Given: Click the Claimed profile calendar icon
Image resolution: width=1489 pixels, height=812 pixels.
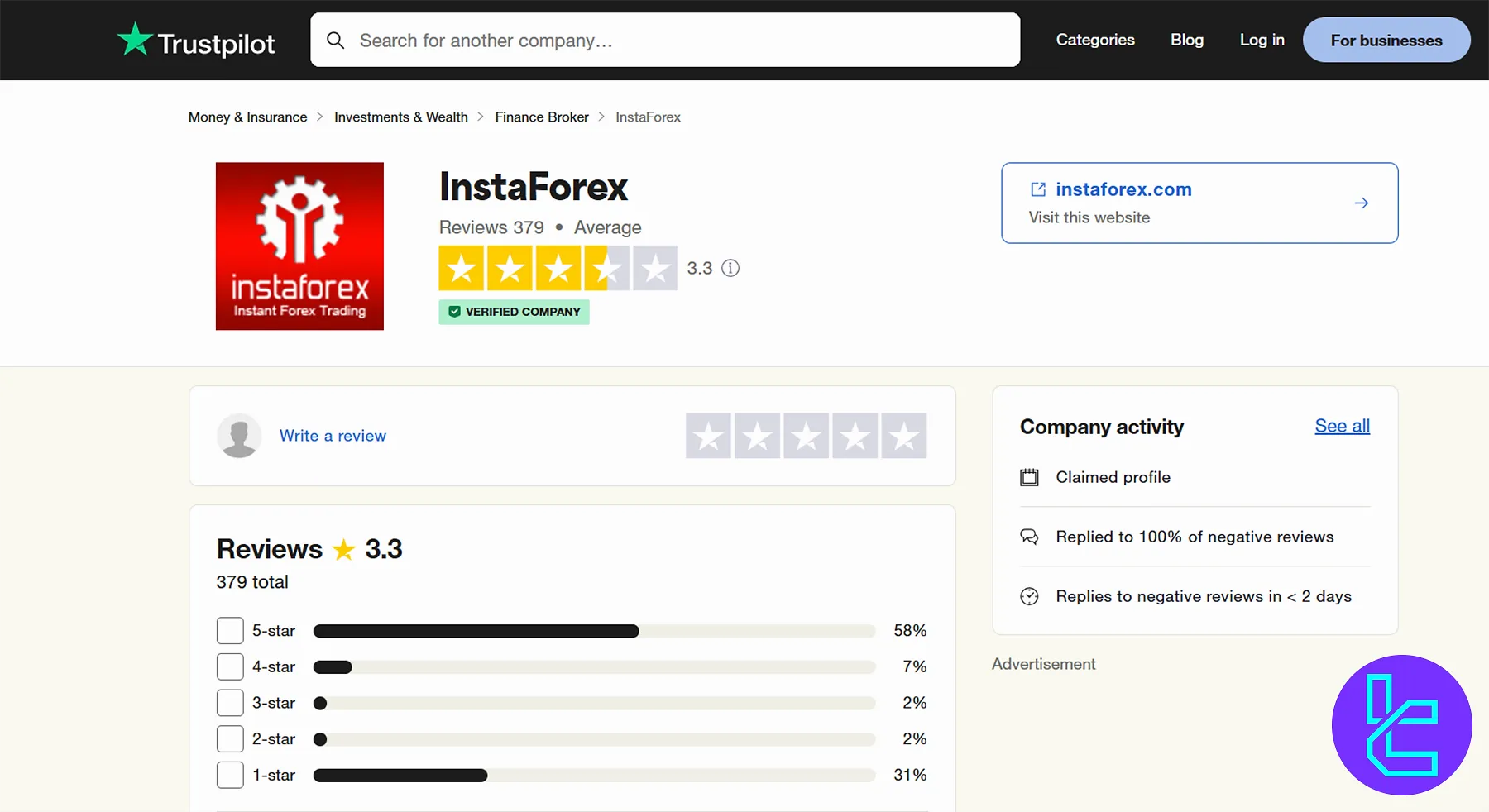Looking at the screenshot, I should point(1029,477).
